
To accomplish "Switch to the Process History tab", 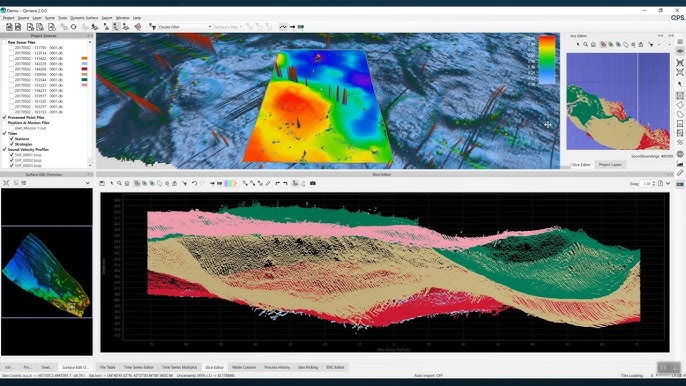I will [x=277, y=367].
